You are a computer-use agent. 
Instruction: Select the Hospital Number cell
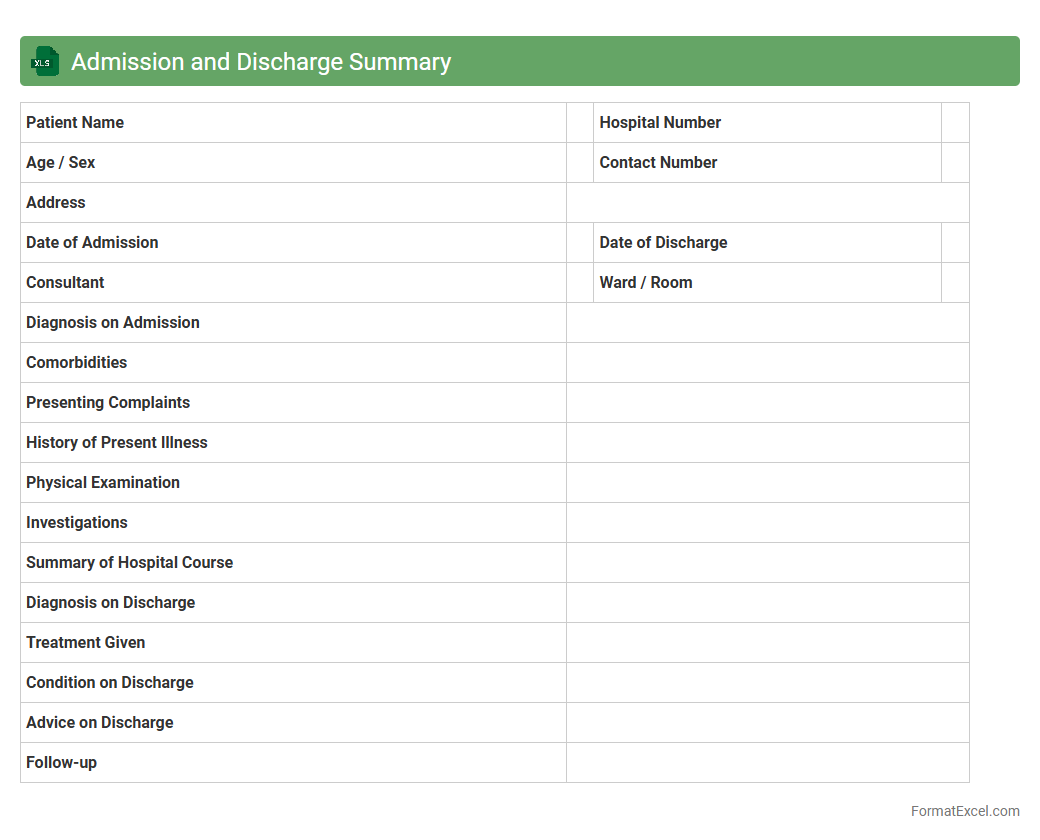766,123
